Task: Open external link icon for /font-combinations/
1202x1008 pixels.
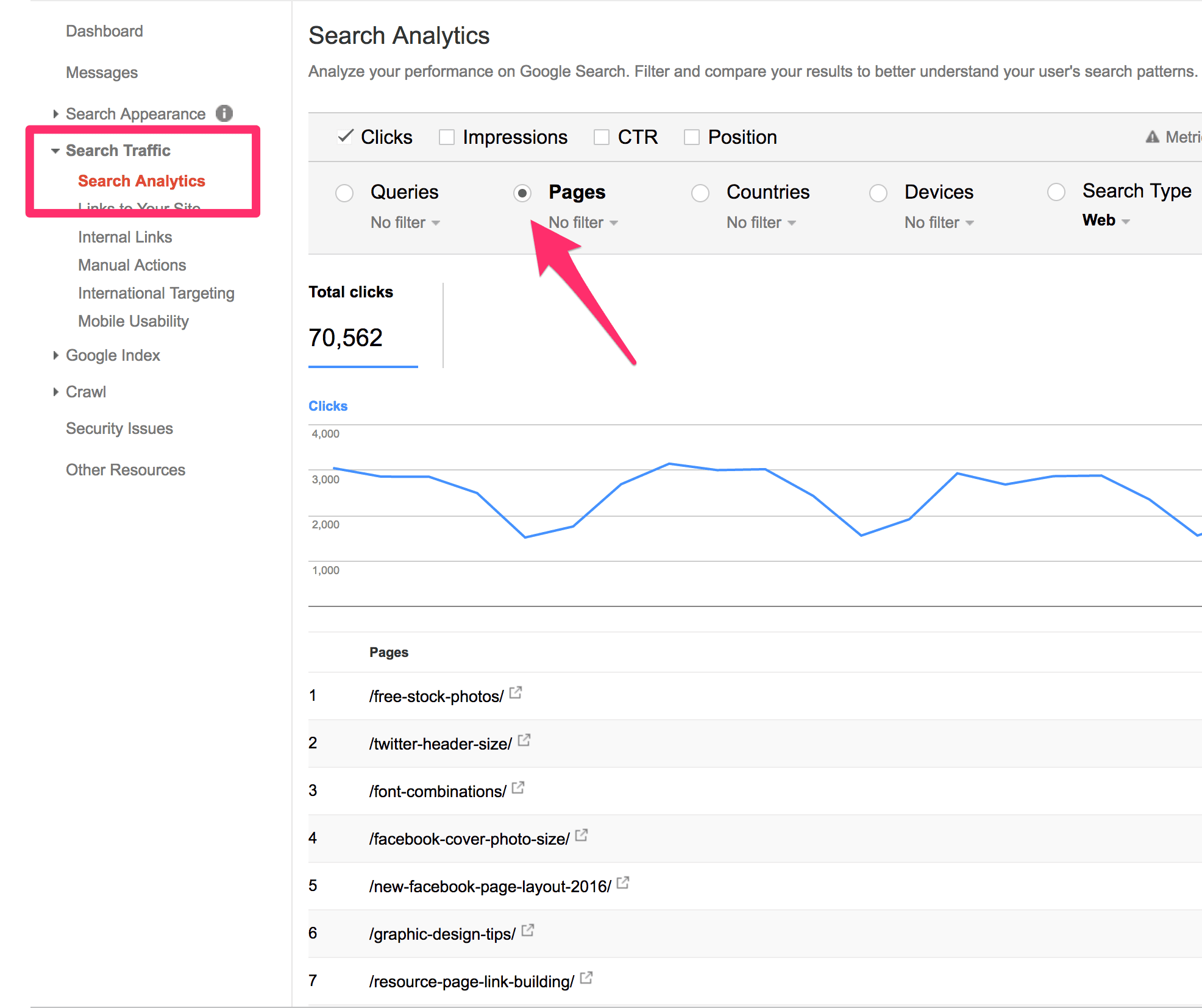Action: pyautogui.click(x=518, y=788)
